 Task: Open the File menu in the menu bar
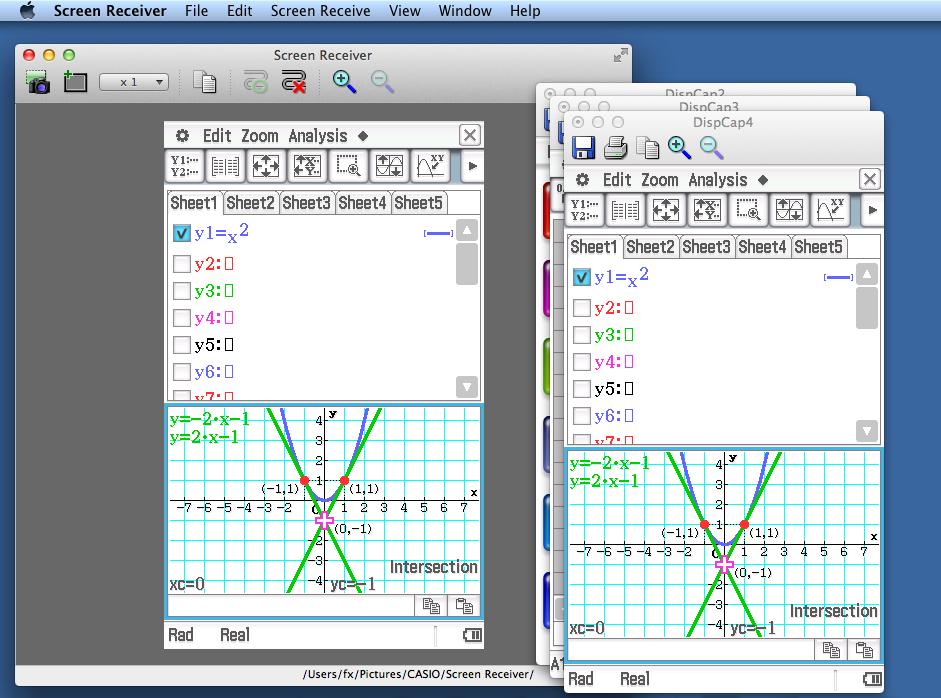pyautogui.click(x=196, y=11)
